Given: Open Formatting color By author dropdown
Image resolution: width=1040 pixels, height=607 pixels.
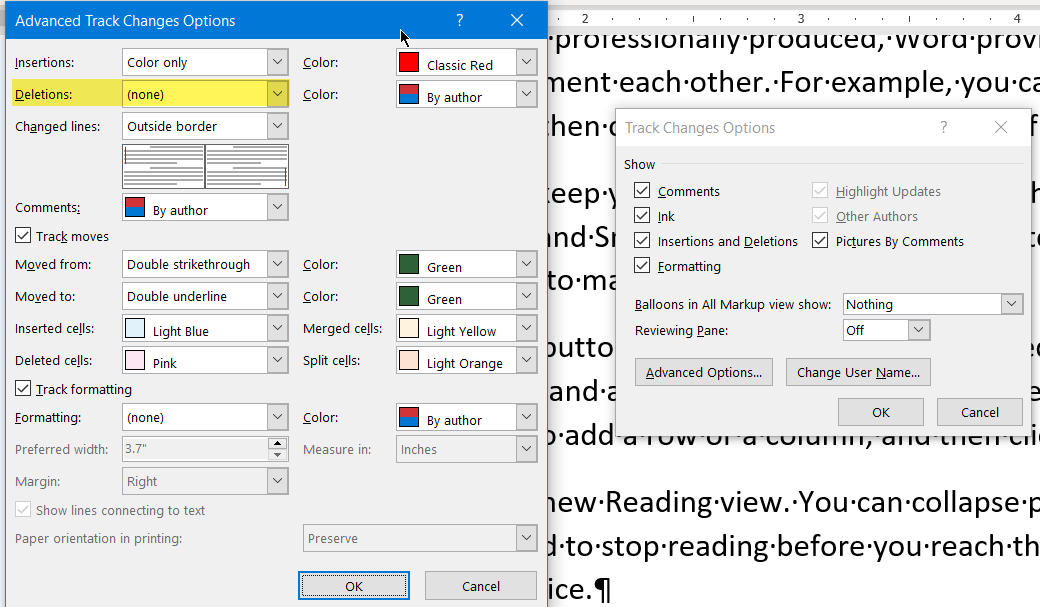Looking at the screenshot, I should point(466,417).
